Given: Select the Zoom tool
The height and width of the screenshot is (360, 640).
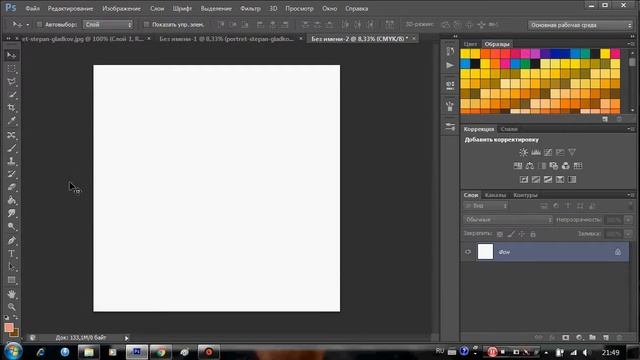Looking at the screenshot, I should tap(11, 307).
